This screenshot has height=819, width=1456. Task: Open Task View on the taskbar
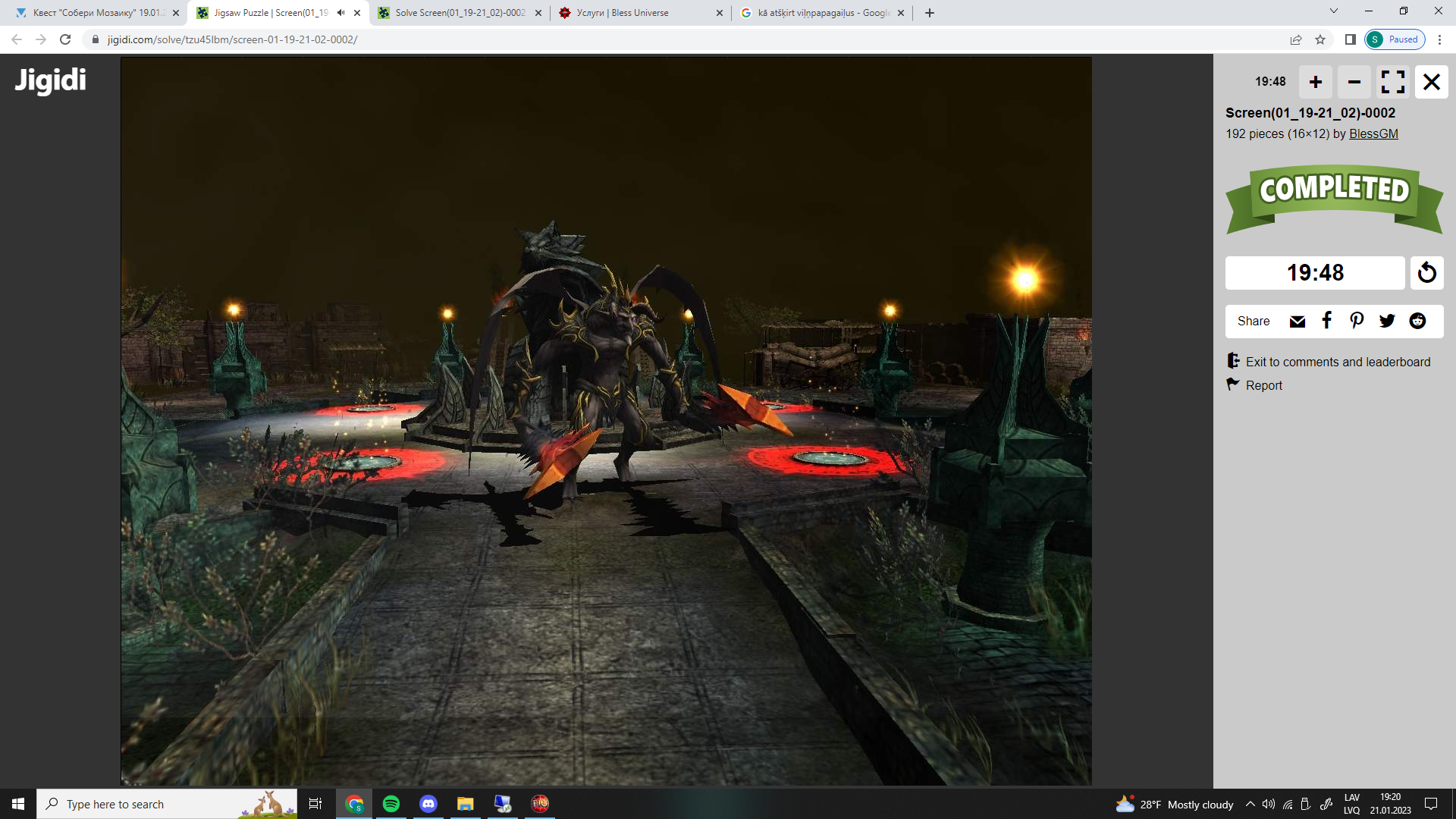(315, 804)
